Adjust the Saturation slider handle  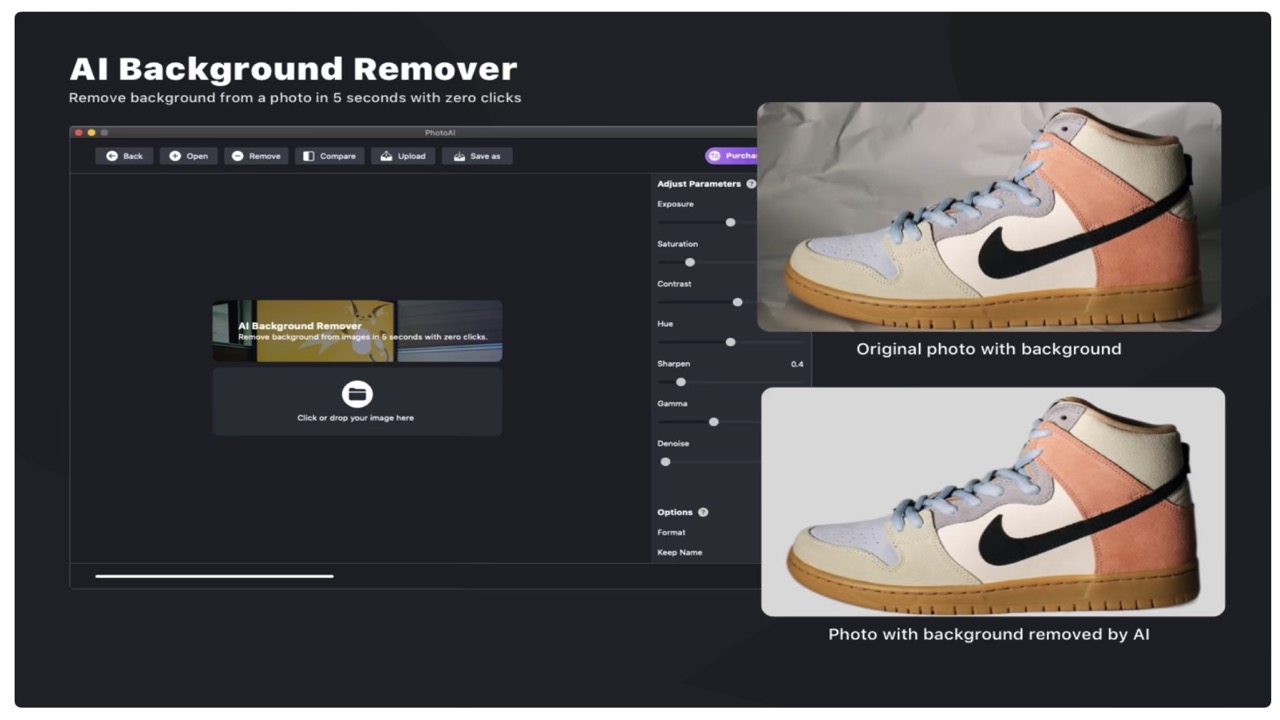[x=689, y=262]
